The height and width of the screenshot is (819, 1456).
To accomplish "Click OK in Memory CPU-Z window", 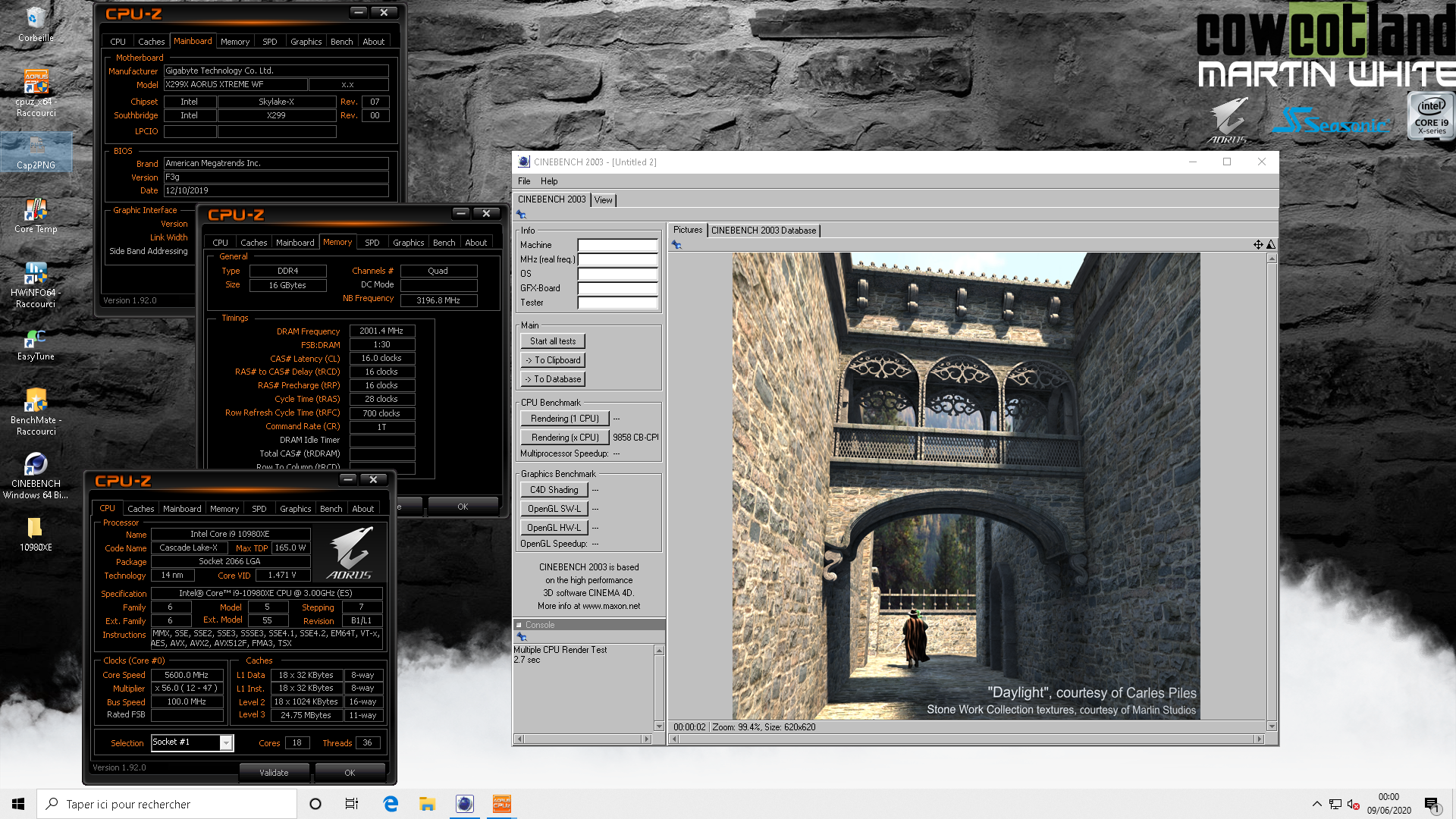I will pos(463,507).
